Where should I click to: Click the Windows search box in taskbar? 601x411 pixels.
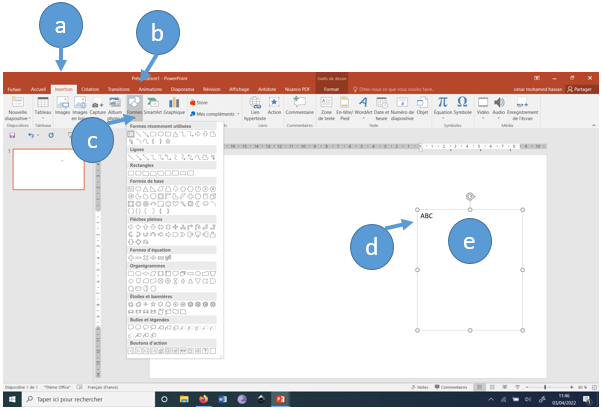tap(80, 399)
